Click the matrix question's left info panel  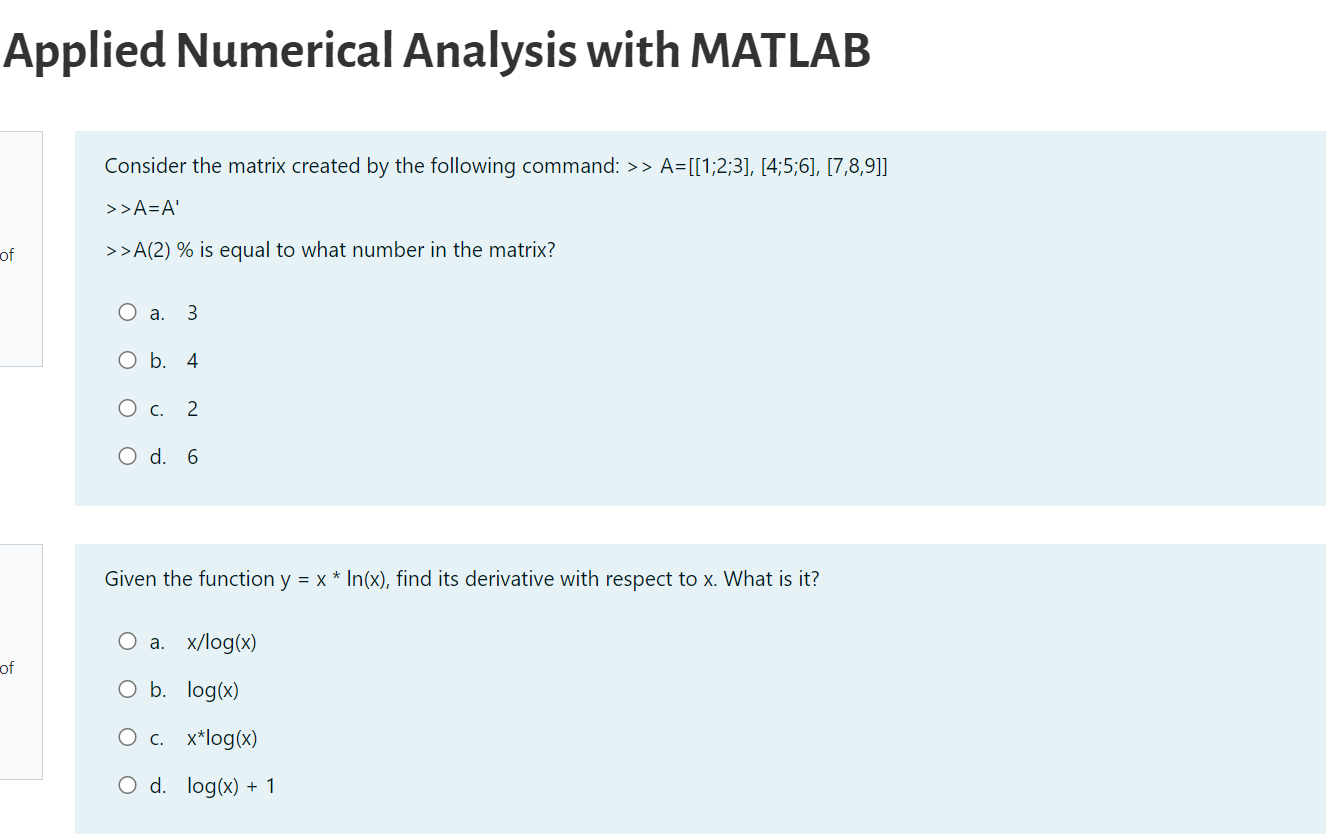(21, 249)
